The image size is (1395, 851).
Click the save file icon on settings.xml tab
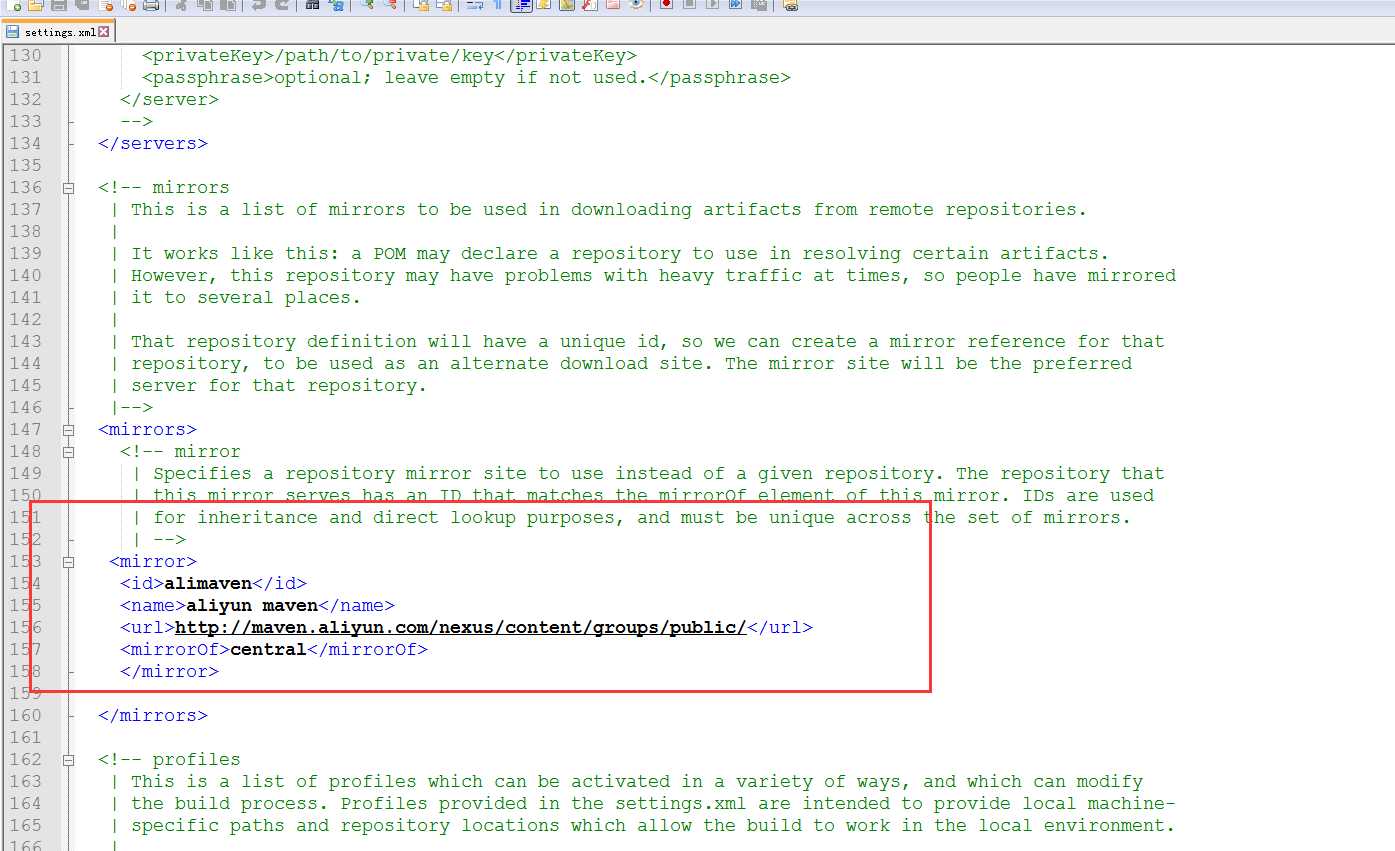(13, 32)
